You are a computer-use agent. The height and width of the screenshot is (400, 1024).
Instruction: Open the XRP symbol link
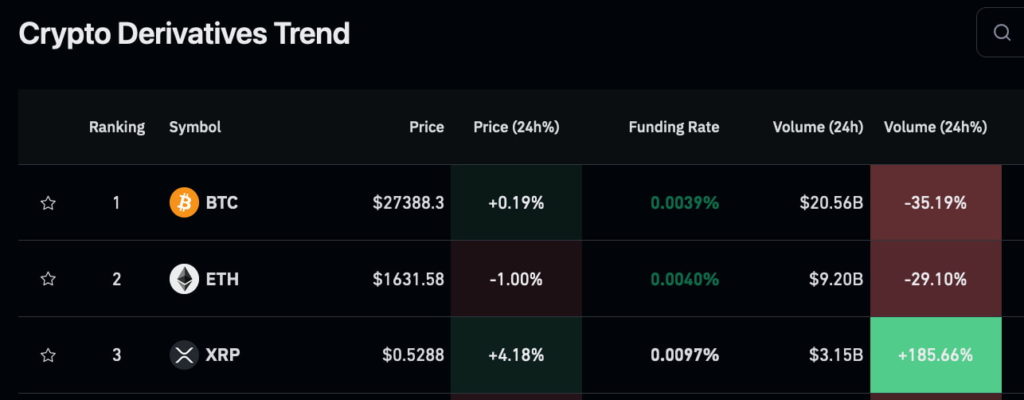click(223, 356)
